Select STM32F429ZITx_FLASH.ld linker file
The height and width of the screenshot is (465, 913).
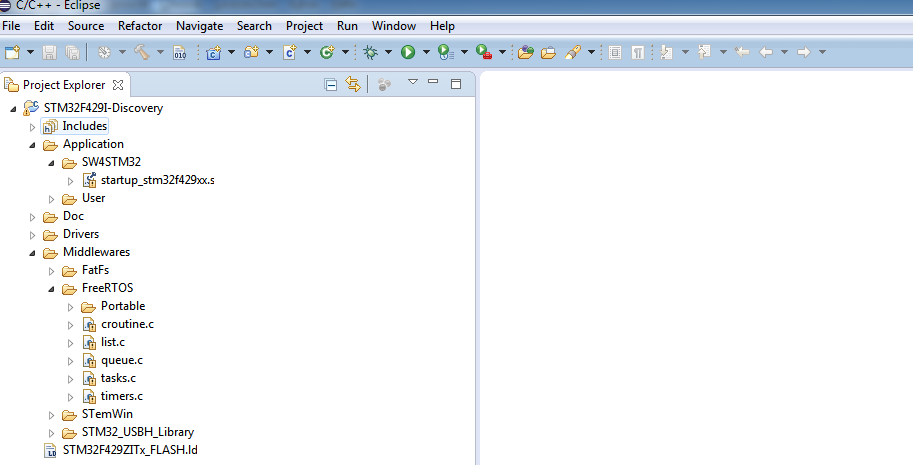(x=131, y=450)
